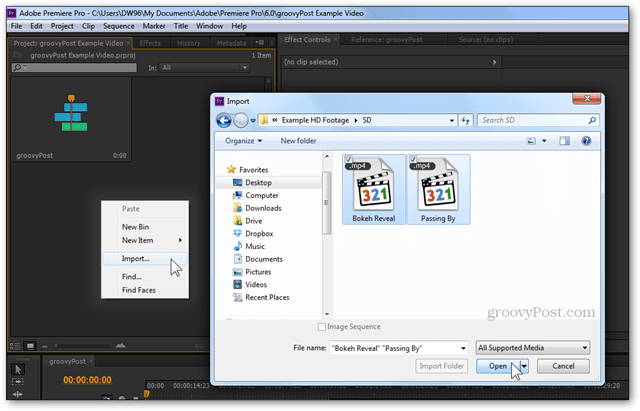Adjust the project panel thumbnail zoom slider
The image size is (640, 411).
tap(56, 346)
